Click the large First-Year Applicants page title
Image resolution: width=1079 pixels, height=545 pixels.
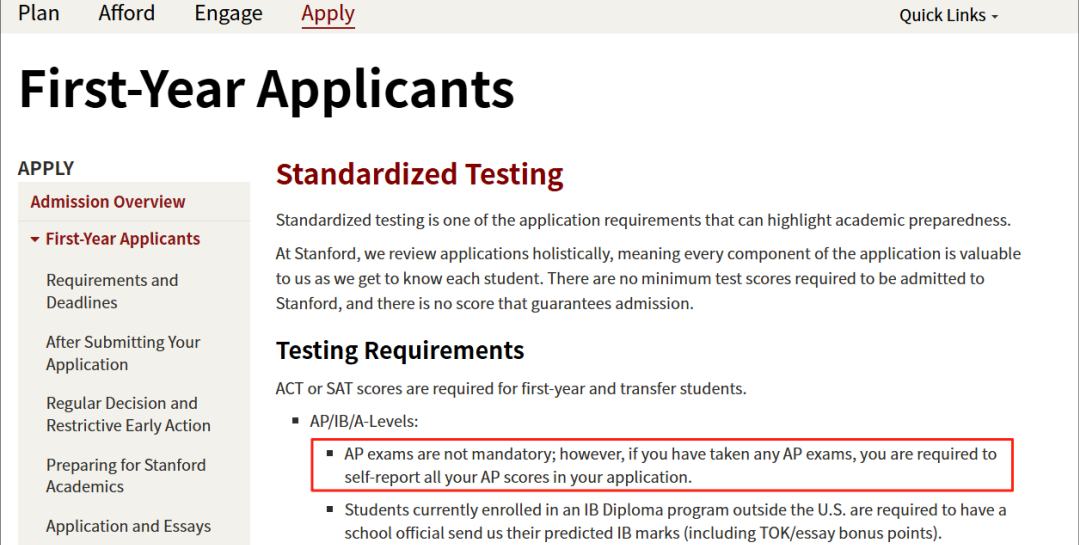pyautogui.click(x=266, y=89)
